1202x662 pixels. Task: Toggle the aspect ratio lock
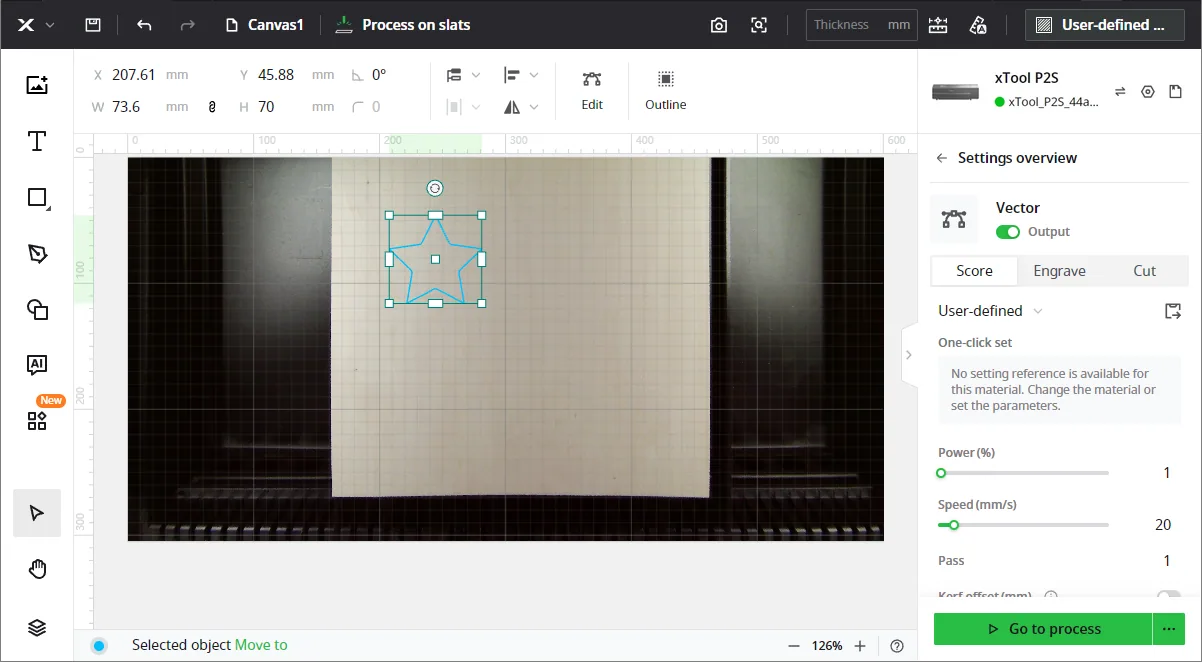click(211, 106)
